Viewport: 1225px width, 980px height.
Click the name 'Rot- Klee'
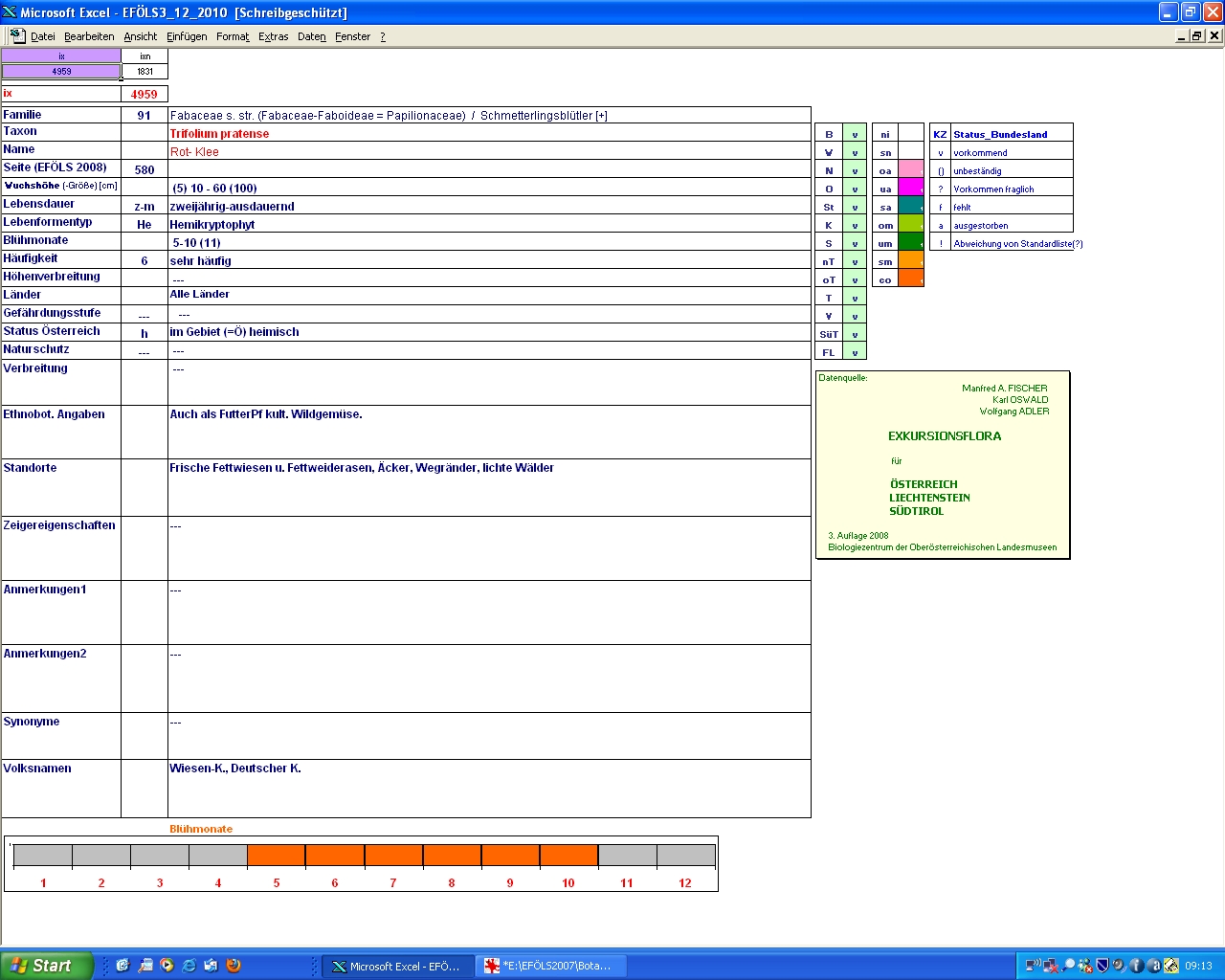(x=194, y=152)
